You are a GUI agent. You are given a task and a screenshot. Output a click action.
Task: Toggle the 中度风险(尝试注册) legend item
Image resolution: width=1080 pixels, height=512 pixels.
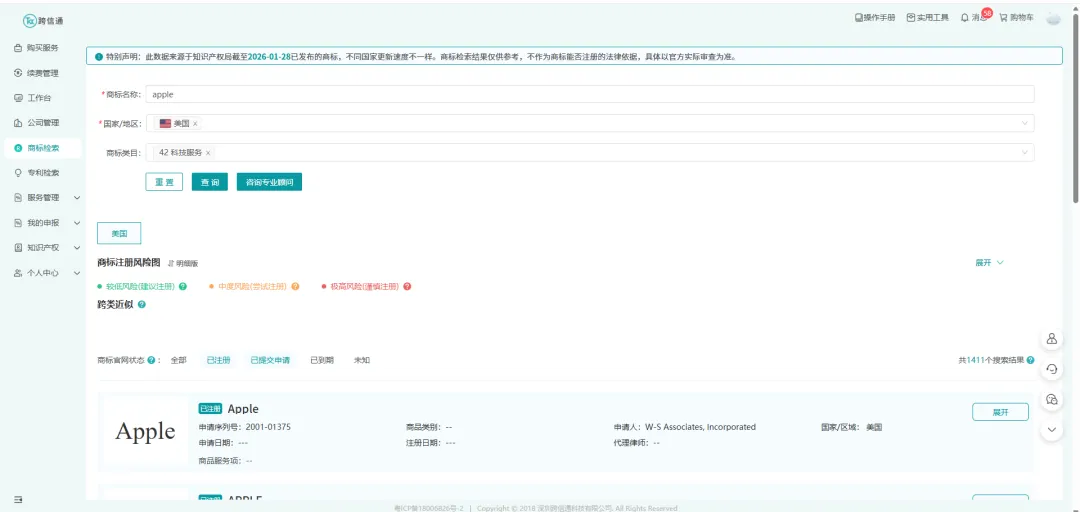tap(247, 287)
